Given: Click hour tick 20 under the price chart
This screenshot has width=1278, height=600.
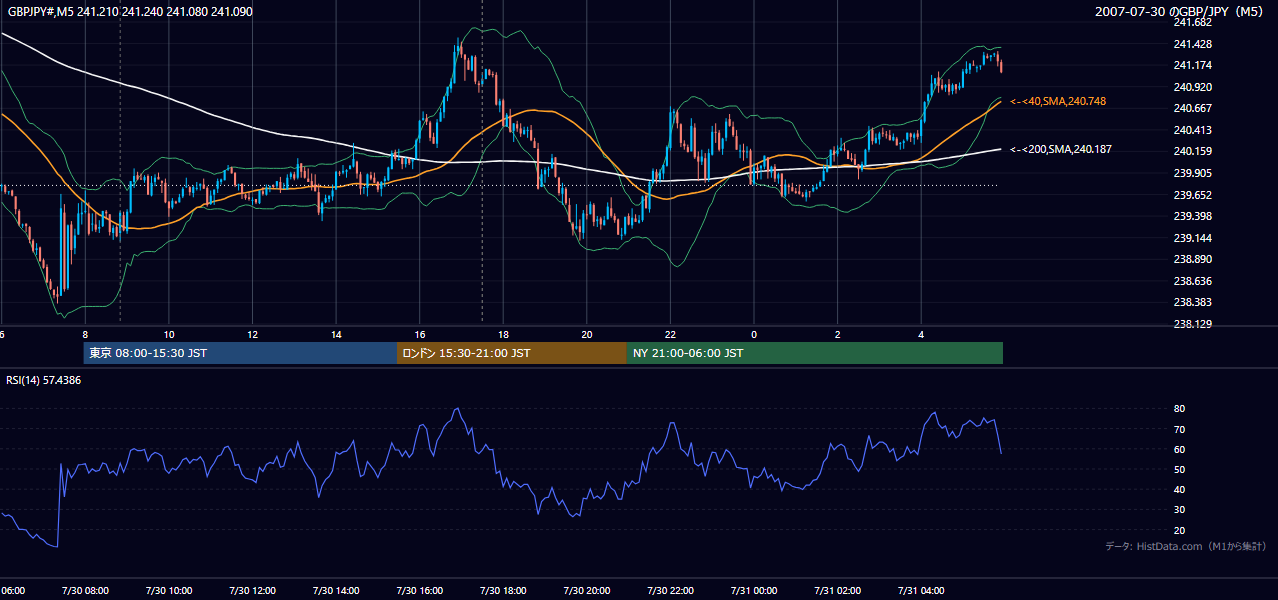Looking at the screenshot, I should (x=587, y=335).
